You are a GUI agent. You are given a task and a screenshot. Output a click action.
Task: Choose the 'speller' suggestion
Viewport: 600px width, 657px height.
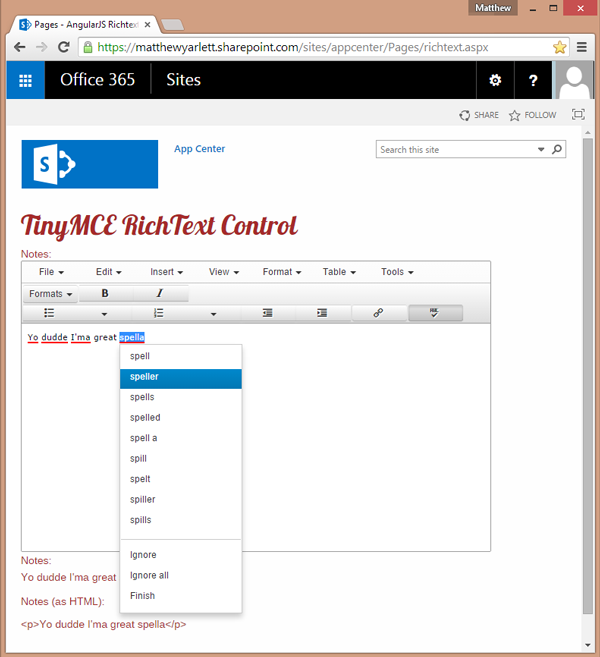point(181,379)
